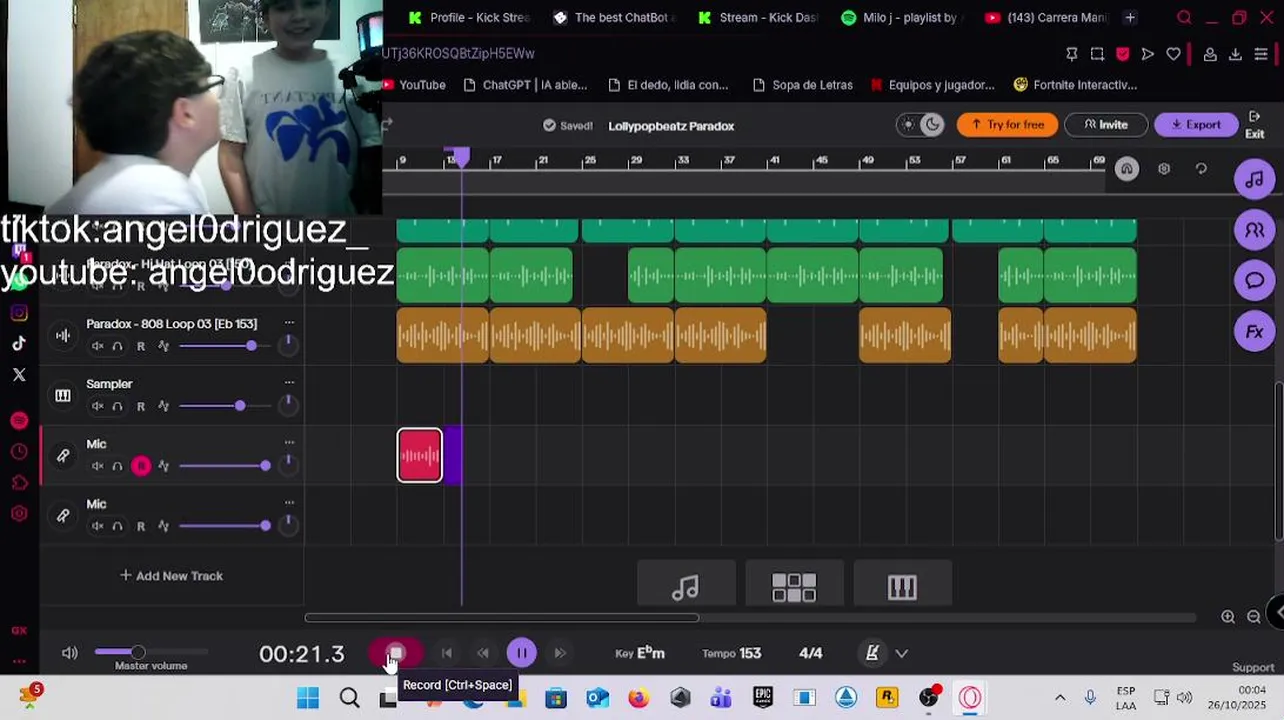Open Sampler track automation icon
This screenshot has width=1284, height=720.
164,406
